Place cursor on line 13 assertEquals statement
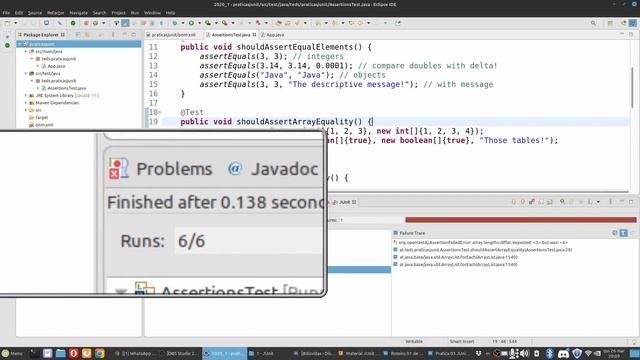Screen dimensions: 640x360 [x=276, y=66]
